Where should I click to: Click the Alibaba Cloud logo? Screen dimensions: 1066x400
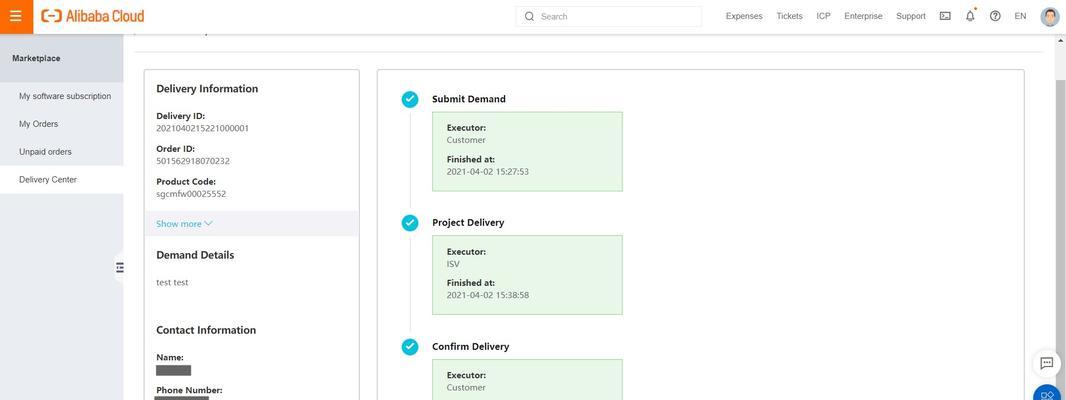93,16
